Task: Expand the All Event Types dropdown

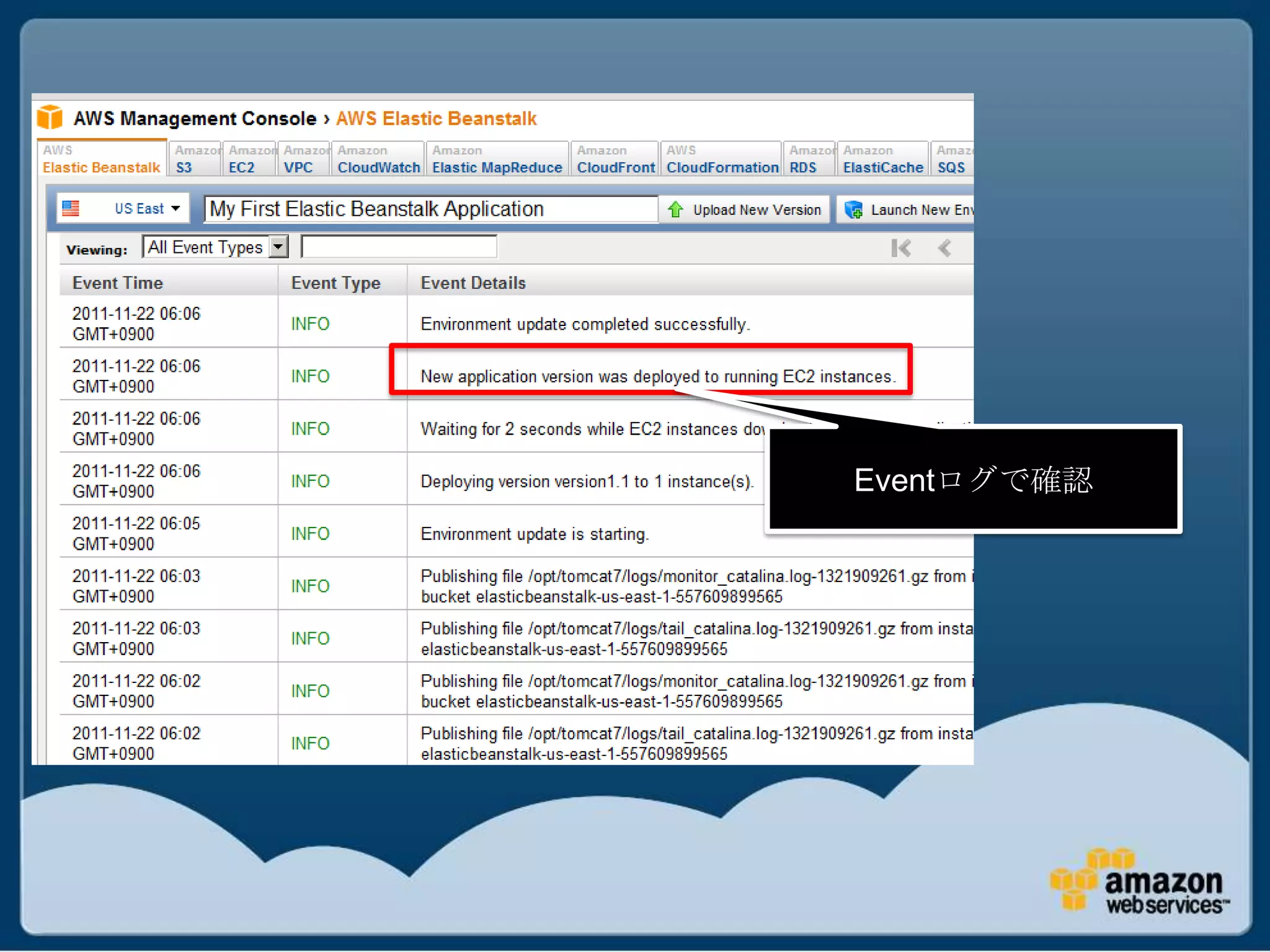Action: tap(279, 247)
